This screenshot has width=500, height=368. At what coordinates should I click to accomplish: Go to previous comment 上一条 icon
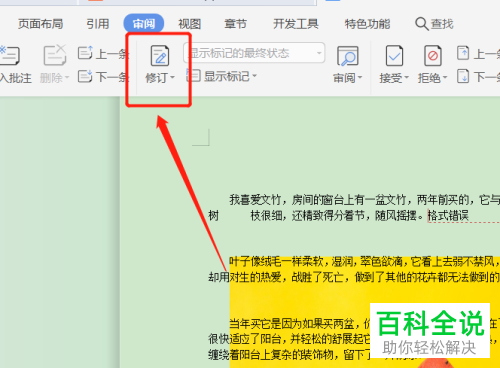(x=85, y=53)
